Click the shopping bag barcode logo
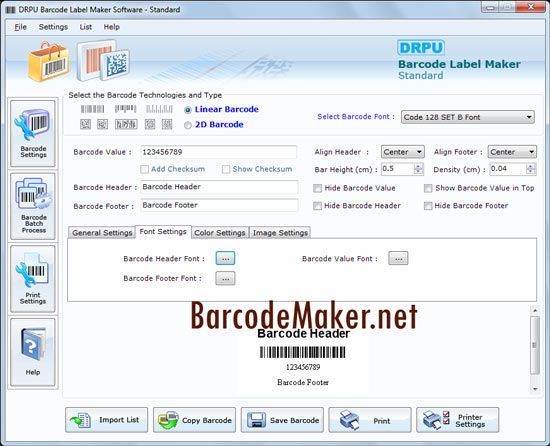This screenshot has height=446, width=550. click(x=49, y=62)
